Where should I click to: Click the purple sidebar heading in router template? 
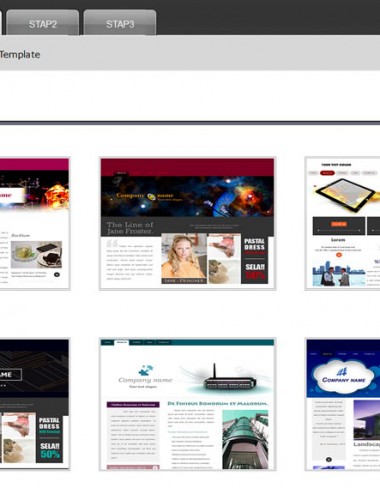pos(133,405)
